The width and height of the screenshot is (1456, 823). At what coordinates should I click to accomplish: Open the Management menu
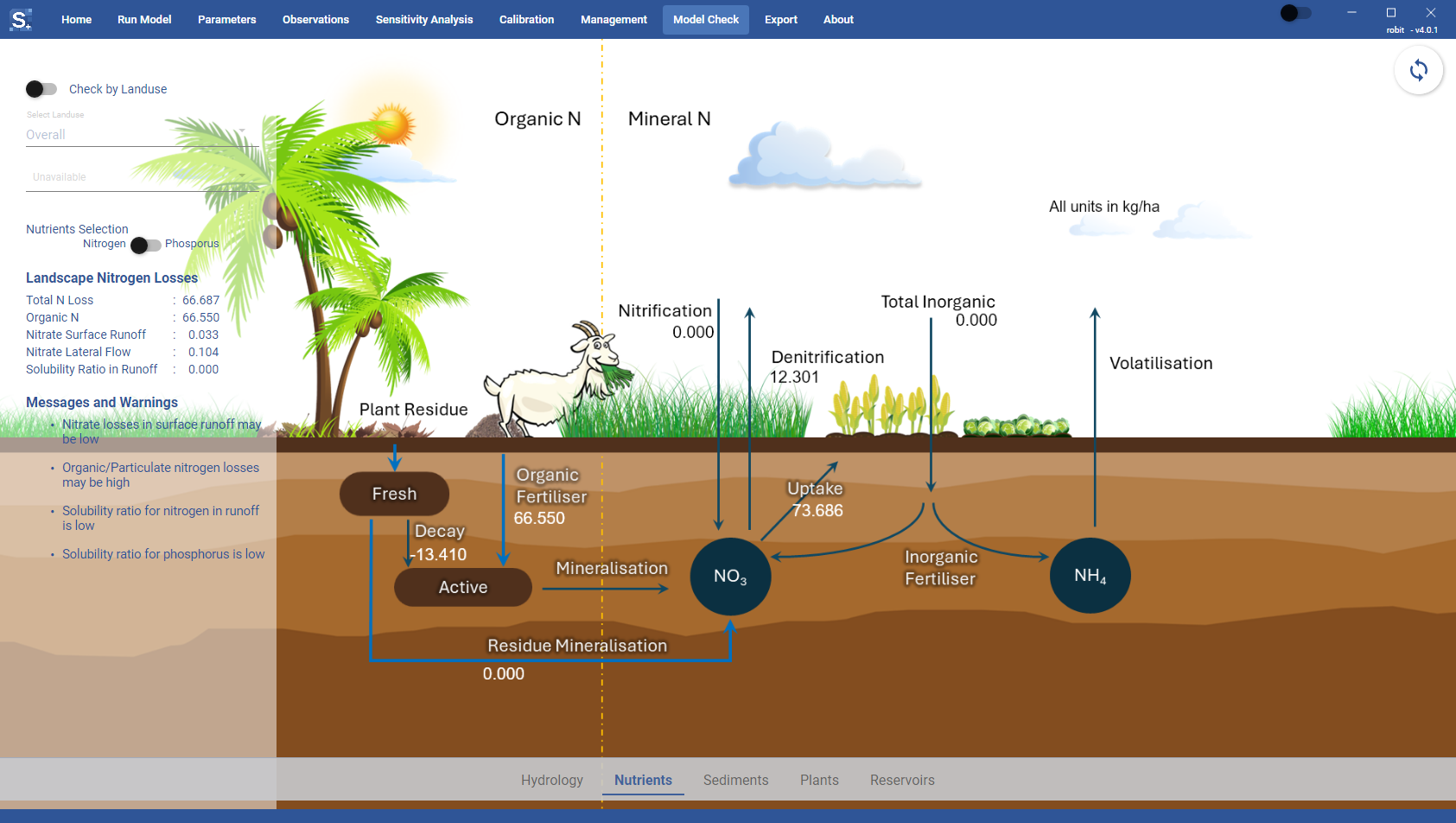click(614, 19)
